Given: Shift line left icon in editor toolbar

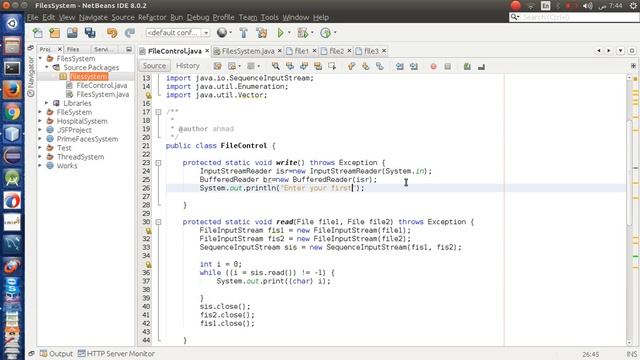Looking at the screenshot, I should tap(399, 66).
